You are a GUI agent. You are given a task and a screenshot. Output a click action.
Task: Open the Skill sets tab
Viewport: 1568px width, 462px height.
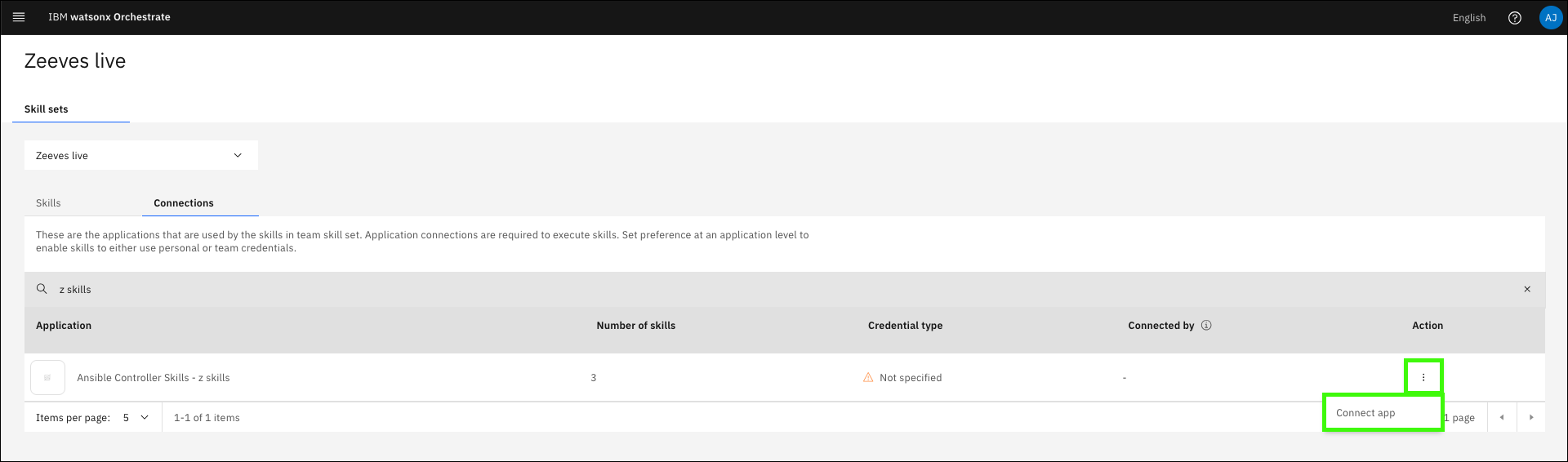(x=47, y=109)
